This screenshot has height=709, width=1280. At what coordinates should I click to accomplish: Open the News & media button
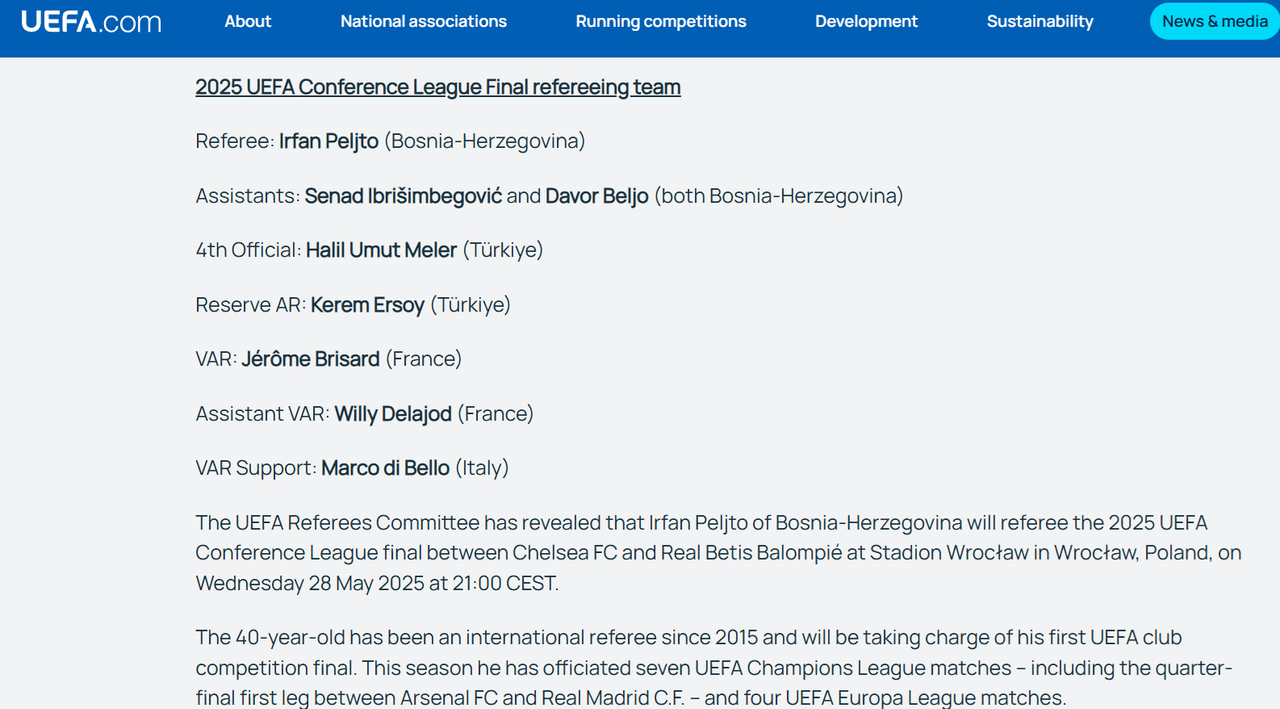pyautogui.click(x=1215, y=21)
